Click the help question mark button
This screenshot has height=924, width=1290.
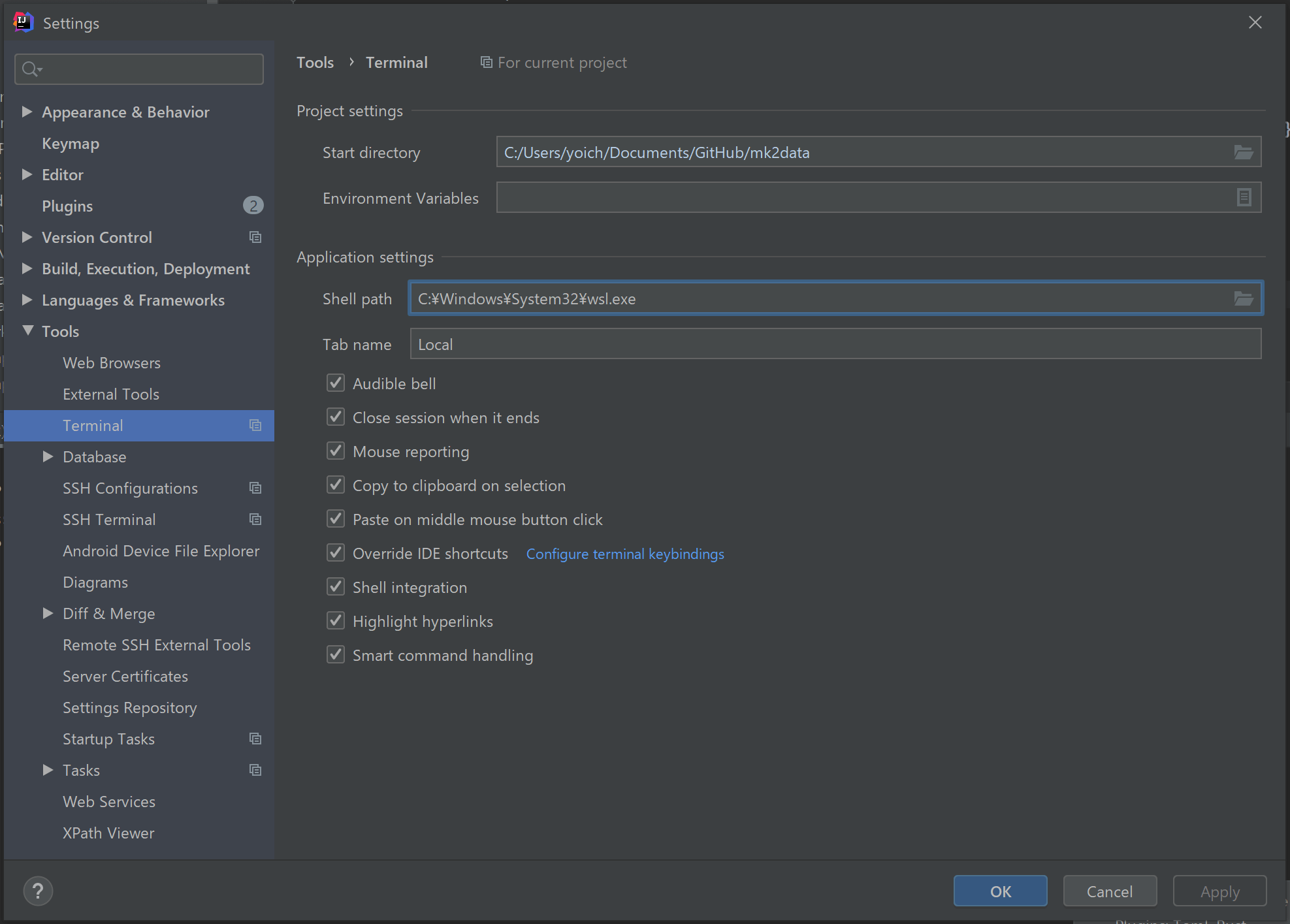point(38,891)
